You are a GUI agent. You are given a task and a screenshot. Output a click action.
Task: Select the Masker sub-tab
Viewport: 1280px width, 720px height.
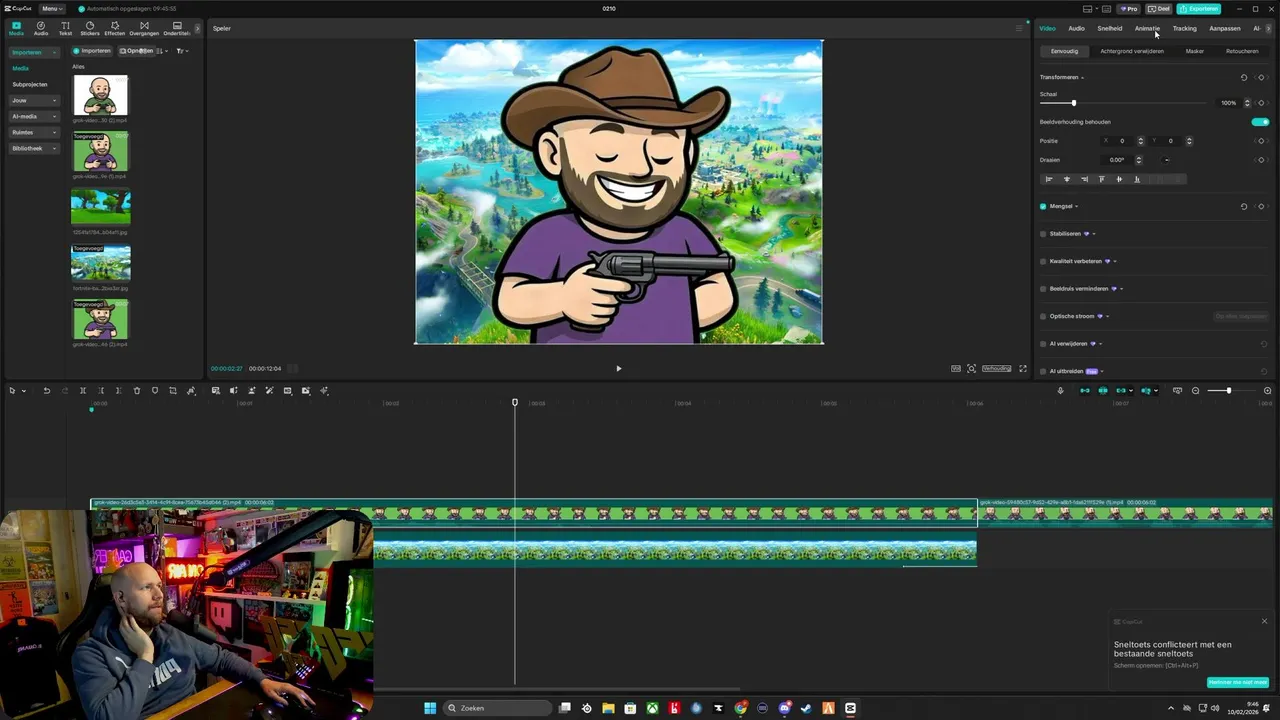tap(1195, 51)
